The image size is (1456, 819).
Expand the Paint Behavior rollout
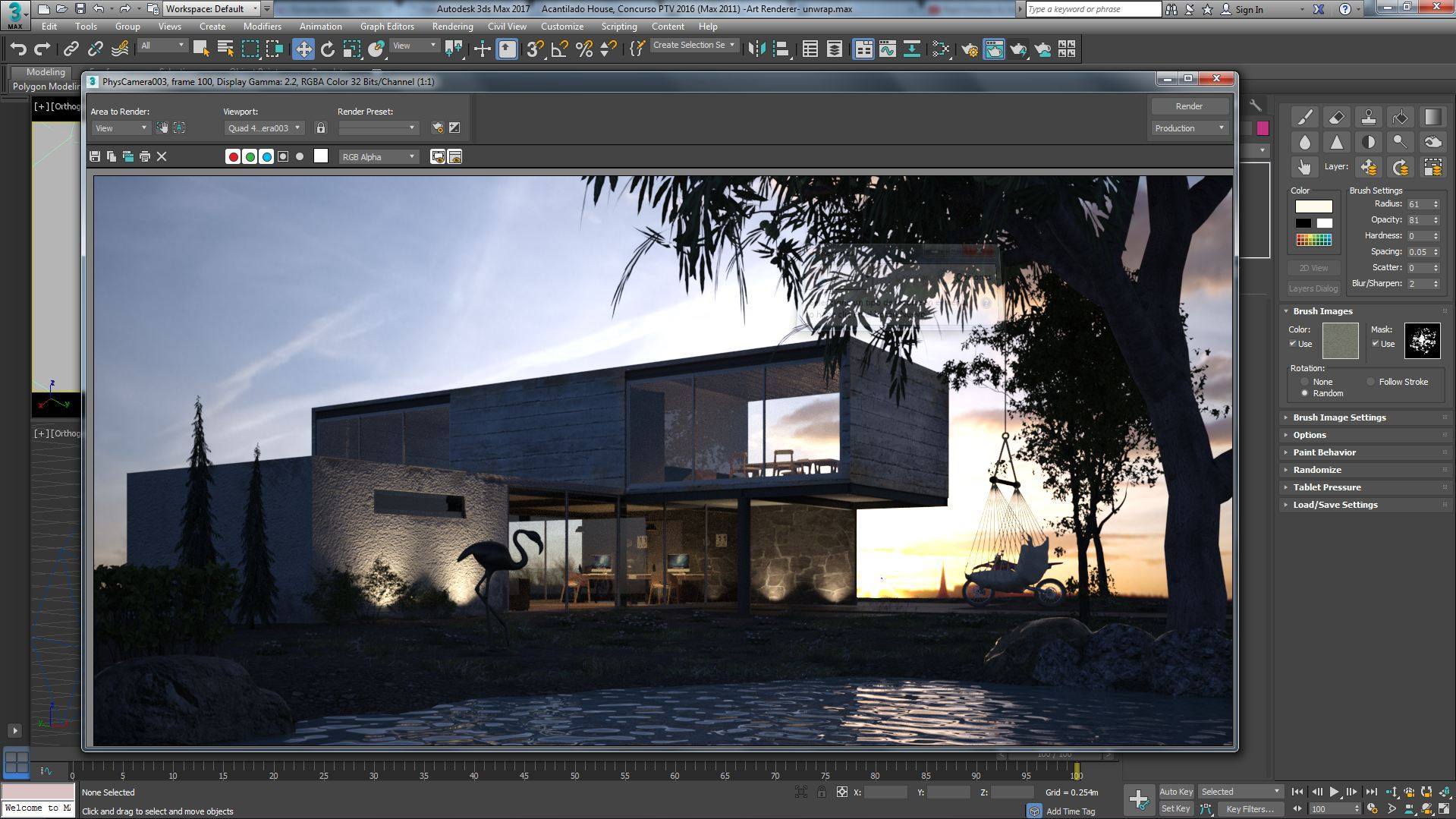coord(1324,452)
